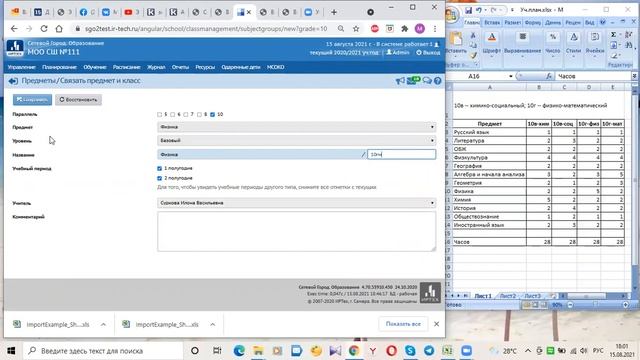
Task: Uncheck parallel 10 checkbox
Action: (x=212, y=115)
